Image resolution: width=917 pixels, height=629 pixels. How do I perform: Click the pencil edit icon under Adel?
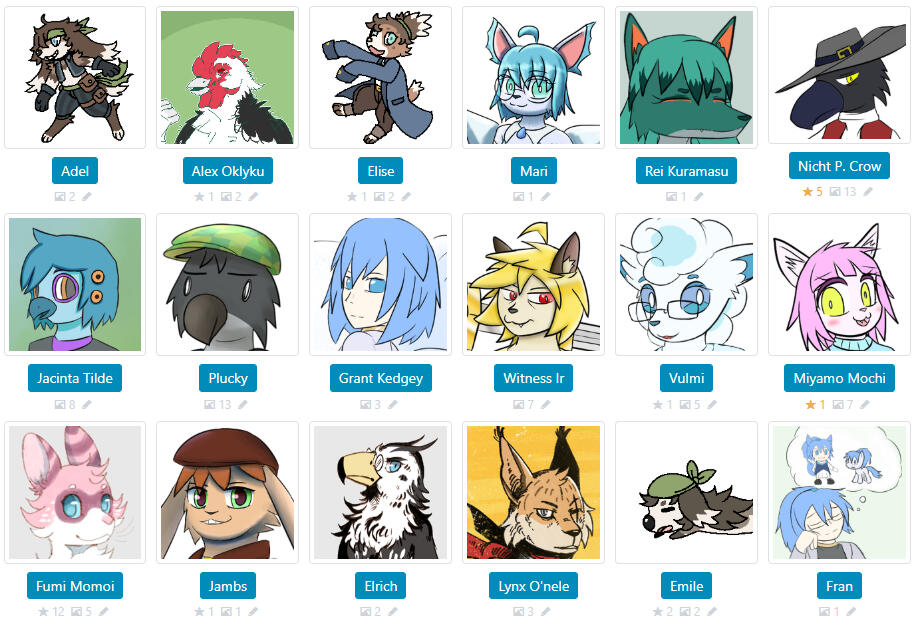[87, 197]
